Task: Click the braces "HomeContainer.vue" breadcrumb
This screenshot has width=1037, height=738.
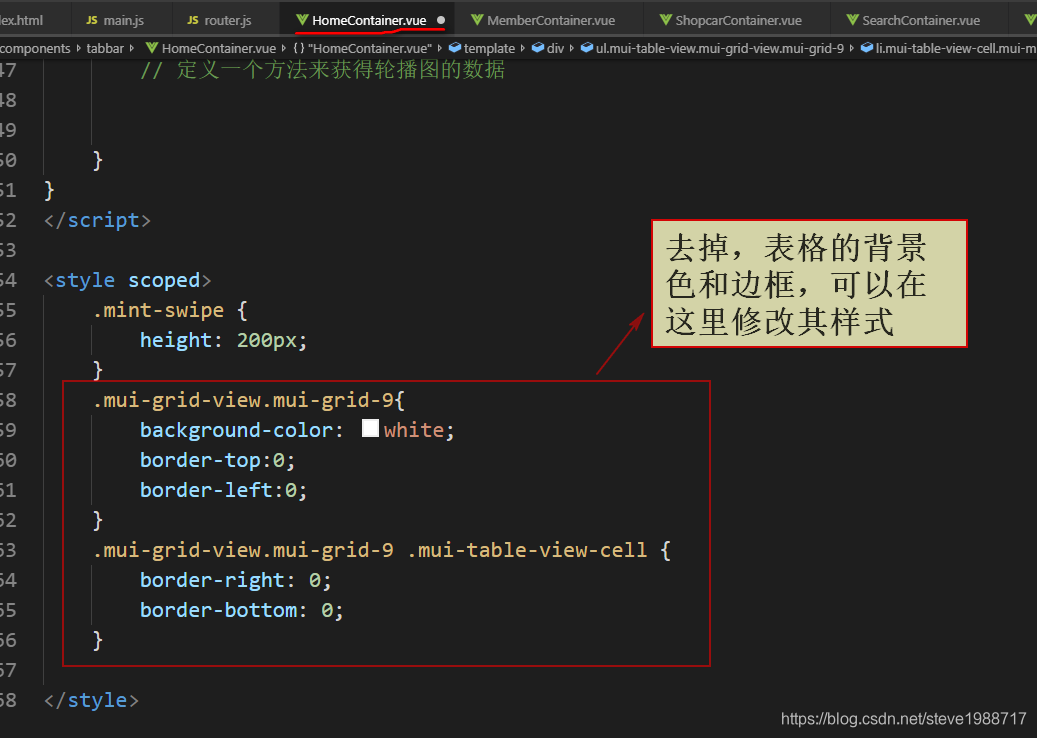Action: pos(362,48)
